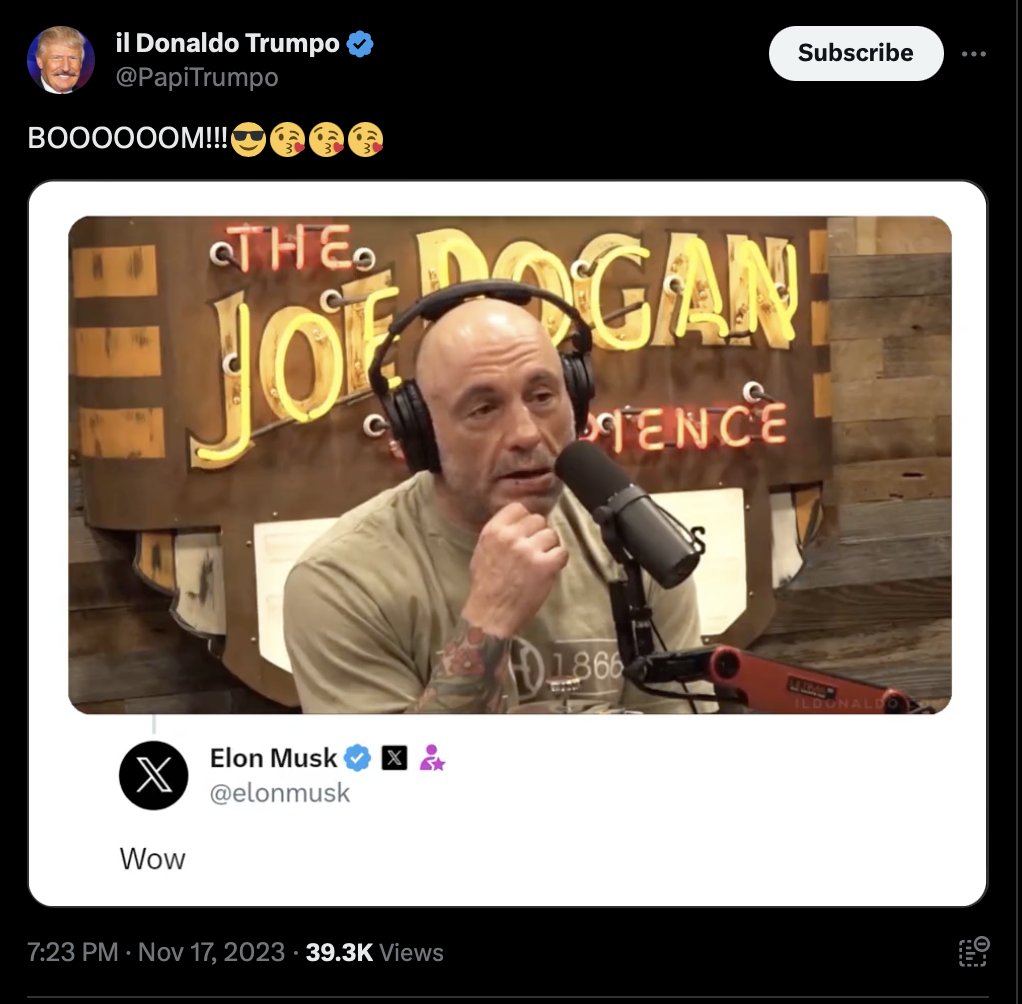Click il Donaldo Trumpo display name
Viewport: 1022px width, 1004px height.
(x=227, y=43)
